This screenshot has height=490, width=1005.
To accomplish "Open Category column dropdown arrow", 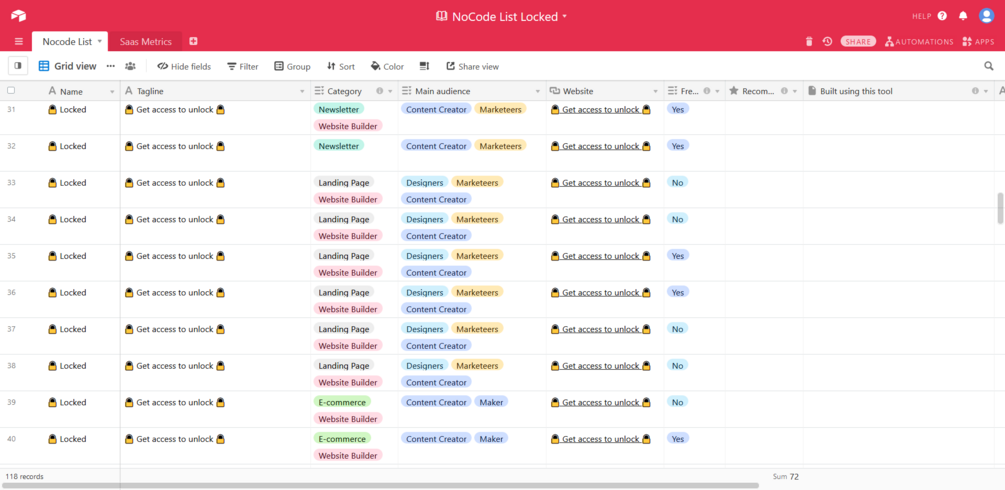I will click(390, 92).
